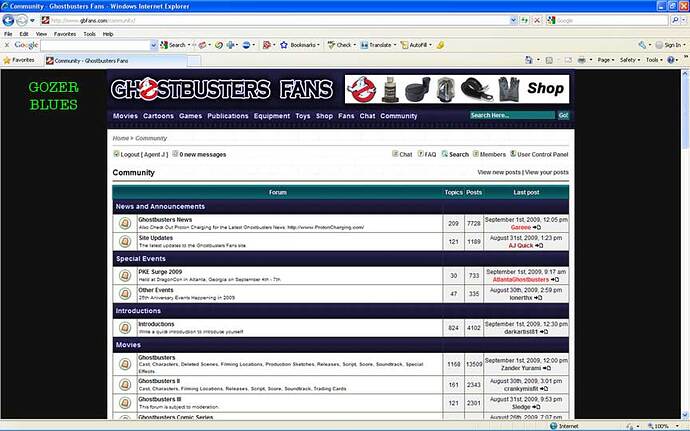The width and height of the screenshot is (690, 431).
Task: Open the Ghostbusters II forum
Action: point(159,381)
